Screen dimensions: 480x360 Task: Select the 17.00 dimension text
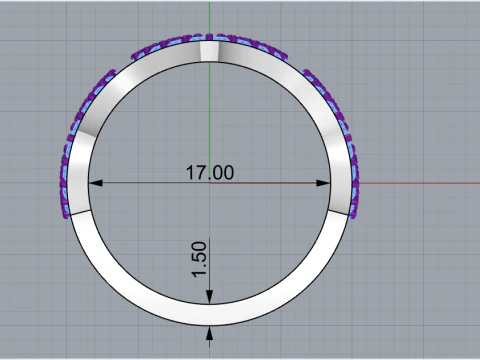click(x=210, y=172)
